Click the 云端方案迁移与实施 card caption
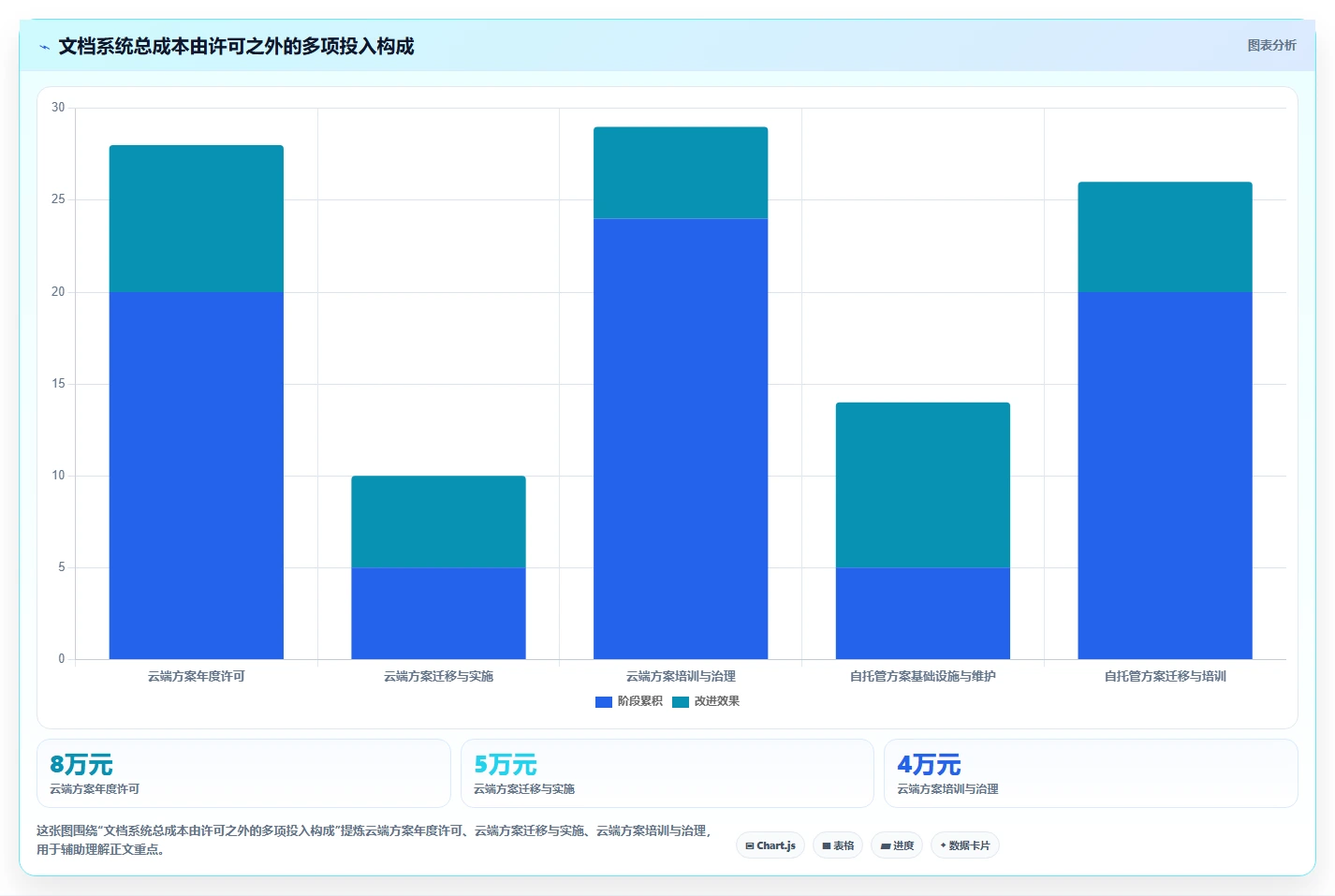Image resolution: width=1335 pixels, height=896 pixels. [524, 789]
